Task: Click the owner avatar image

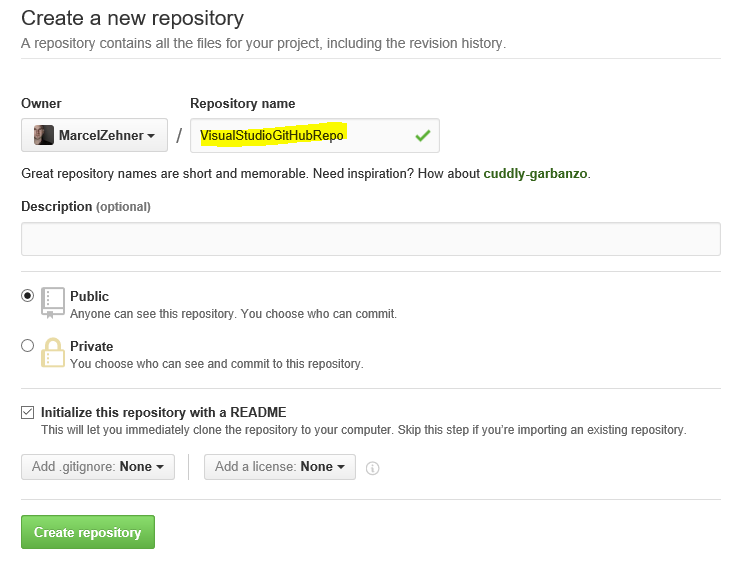Action: point(44,135)
